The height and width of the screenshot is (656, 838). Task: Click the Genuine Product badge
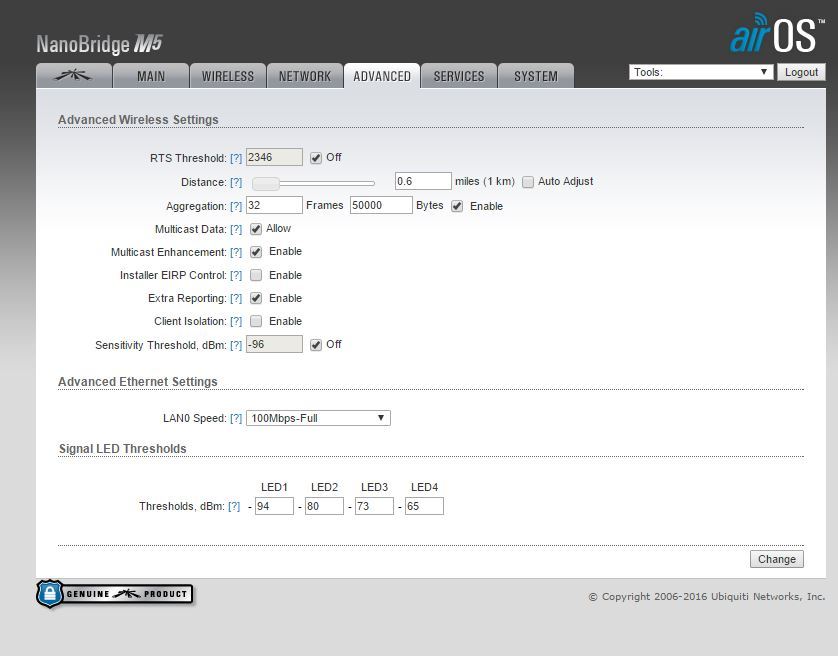(x=114, y=594)
